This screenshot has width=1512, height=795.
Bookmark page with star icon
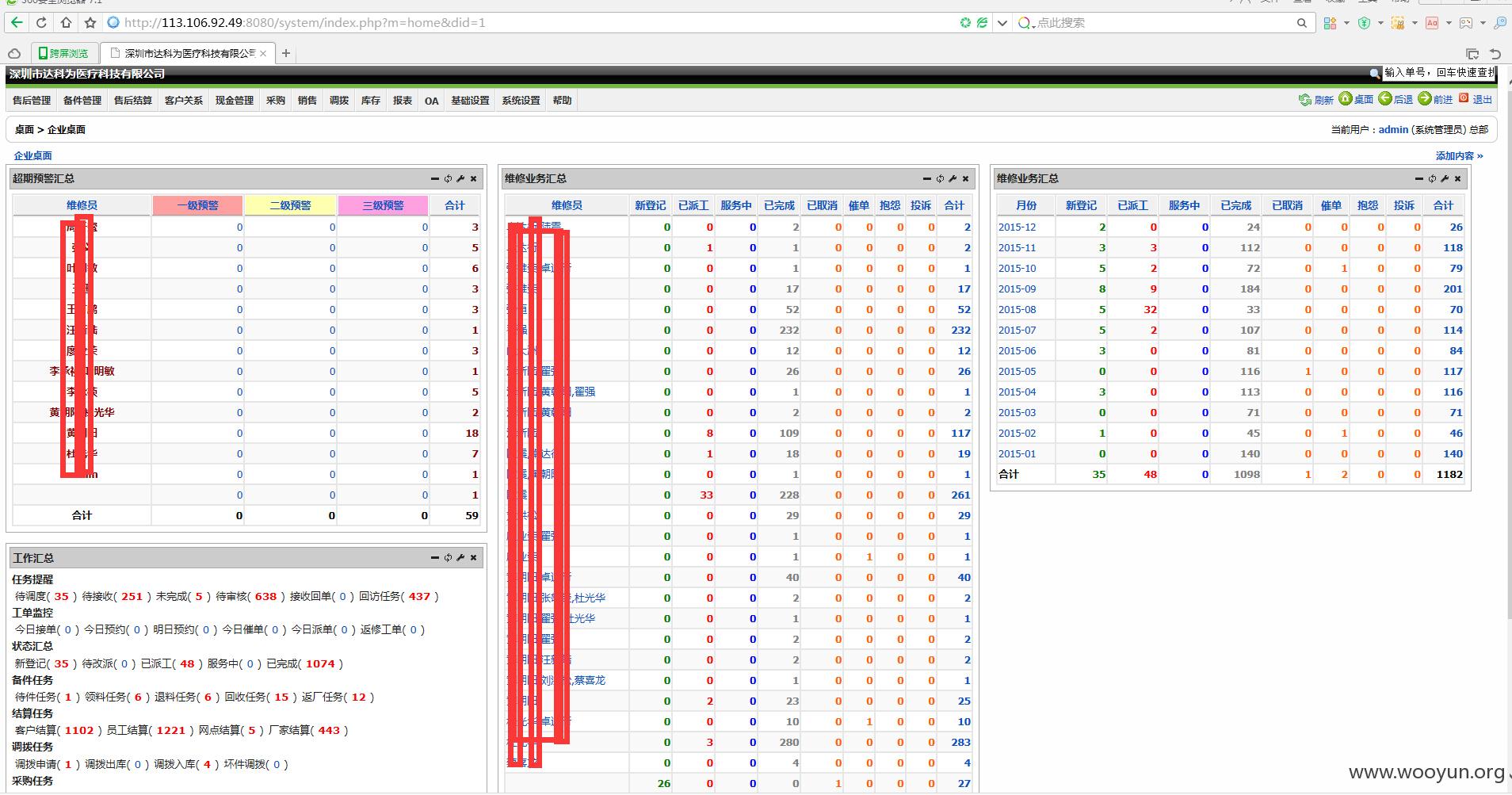pos(90,23)
